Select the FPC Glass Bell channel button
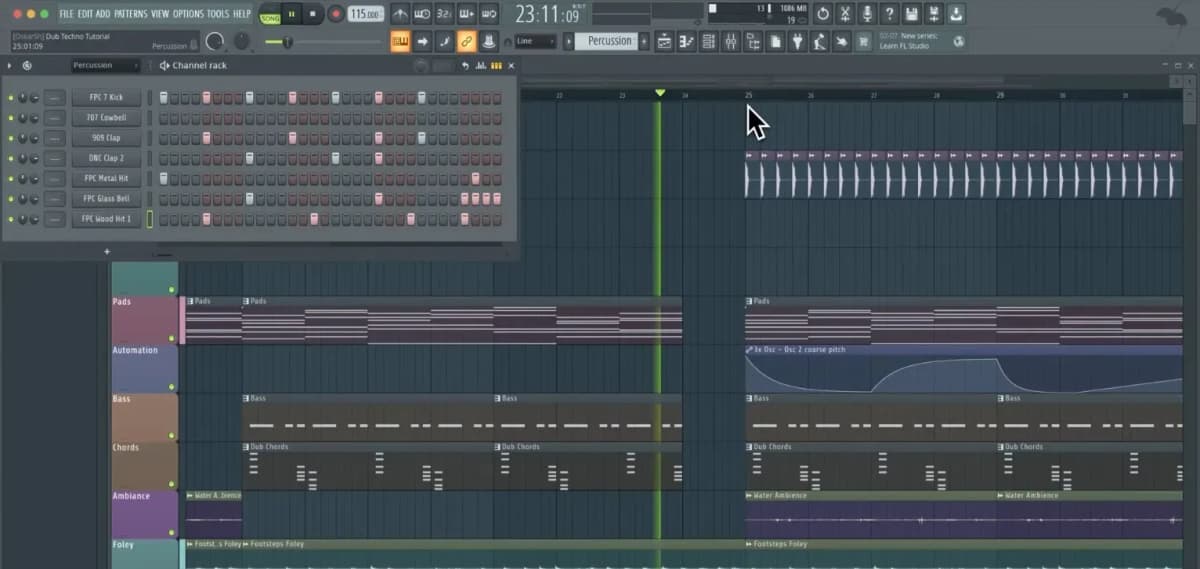This screenshot has height=569, width=1200. point(105,199)
